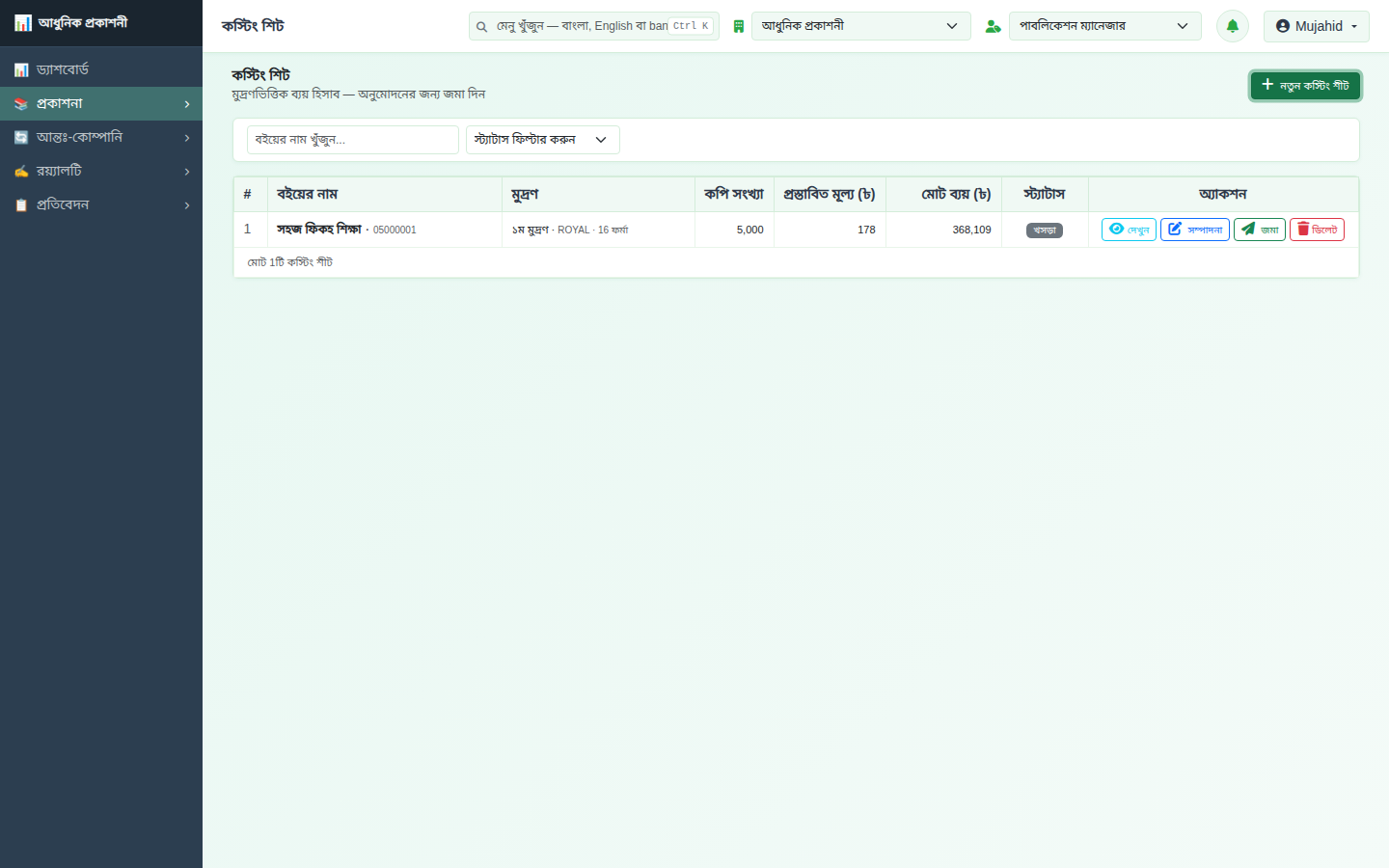The height and width of the screenshot is (868, 1389).
Task: Expand the প্রতিবেদন chevron arrow
Action: click(187, 205)
